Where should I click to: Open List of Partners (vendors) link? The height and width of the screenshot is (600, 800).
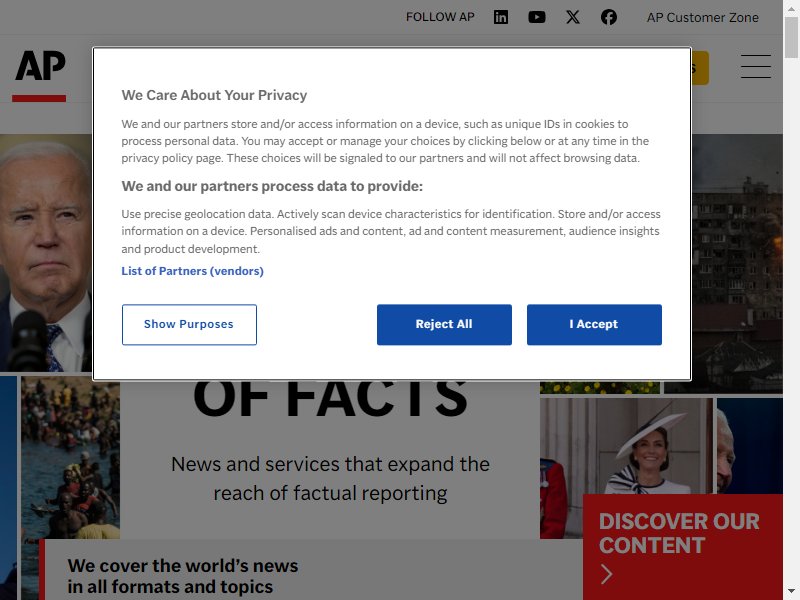192,271
